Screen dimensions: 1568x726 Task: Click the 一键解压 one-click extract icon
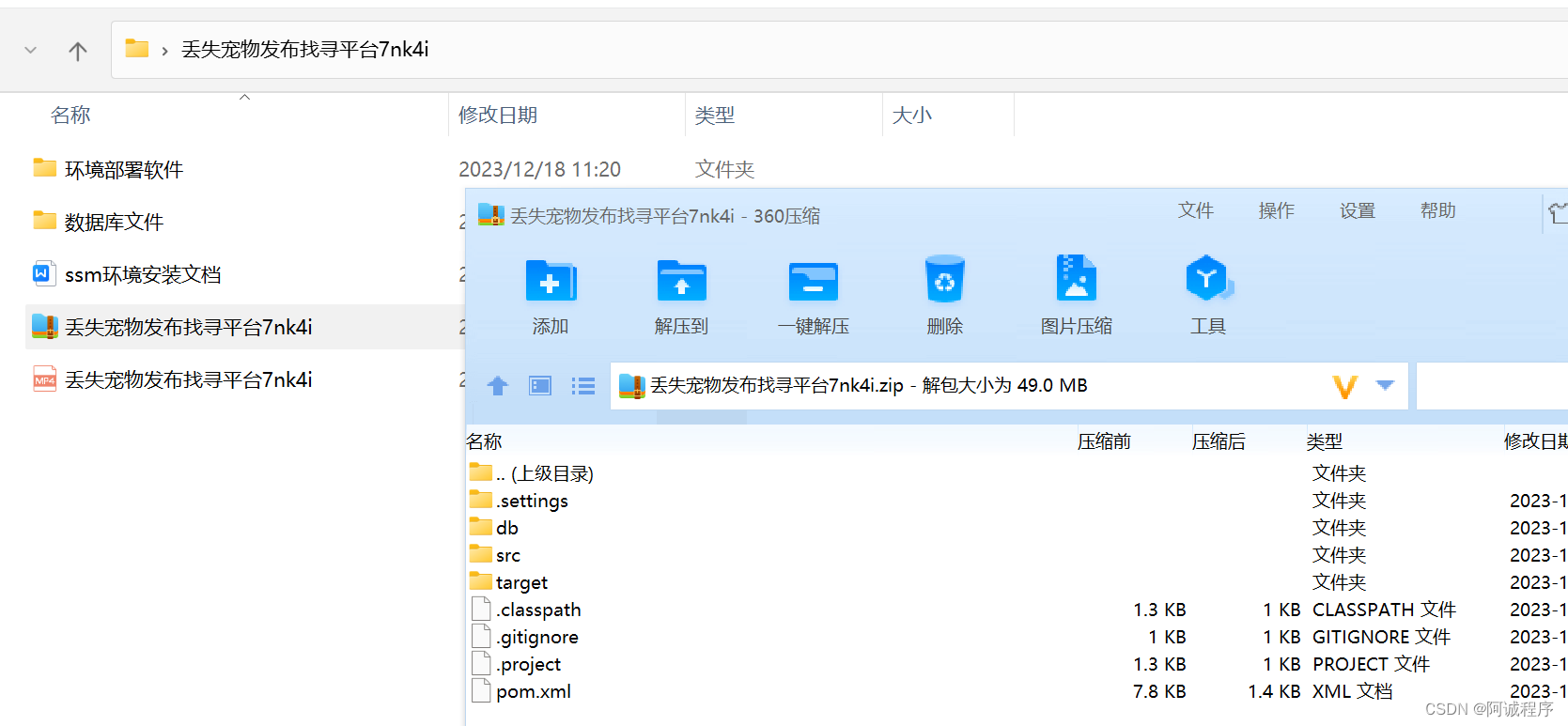(813, 281)
